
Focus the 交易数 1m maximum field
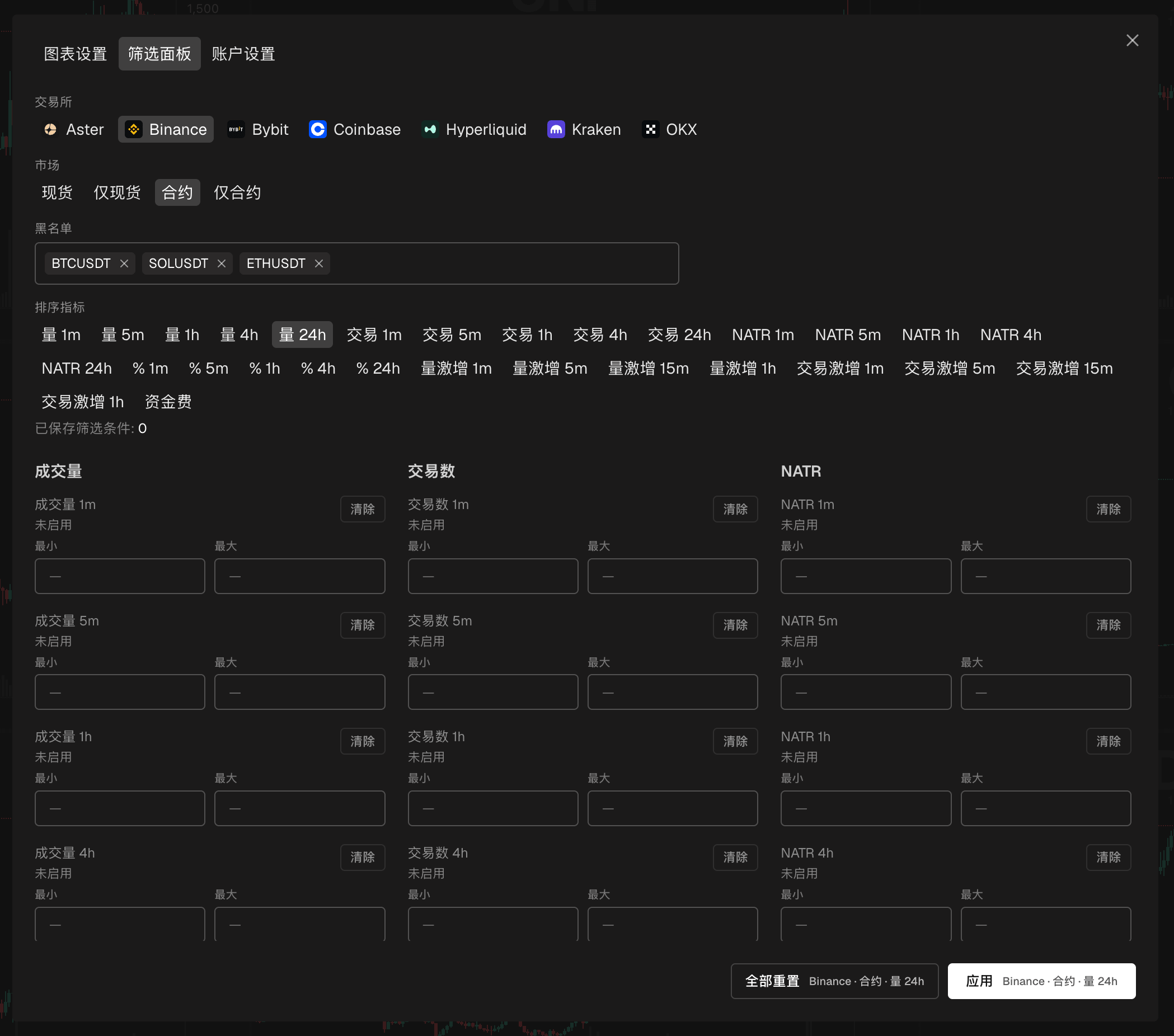click(673, 576)
